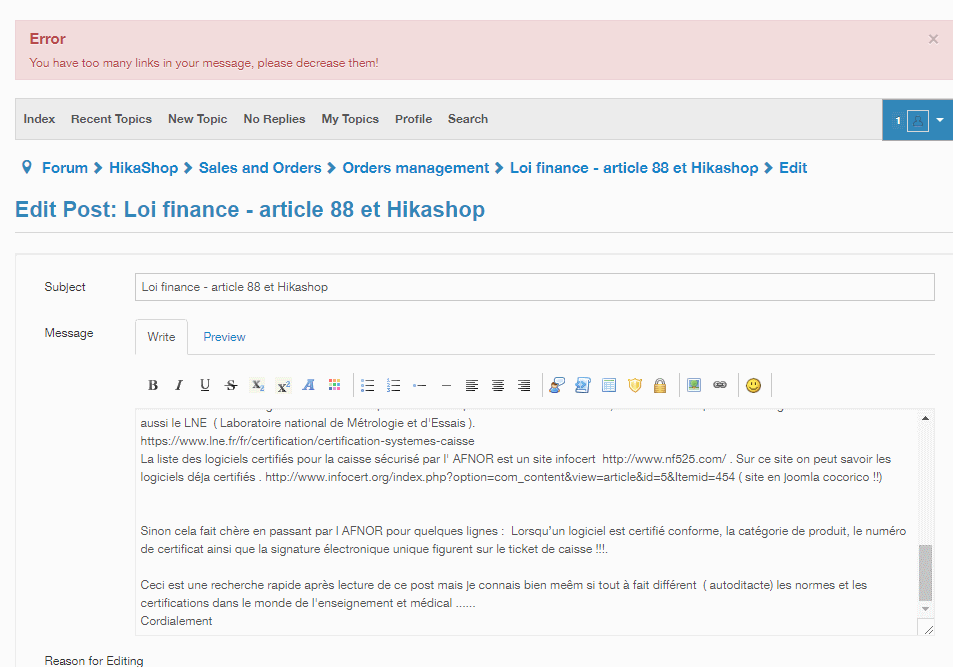Click the message scrollbar down arrow

coord(925,609)
